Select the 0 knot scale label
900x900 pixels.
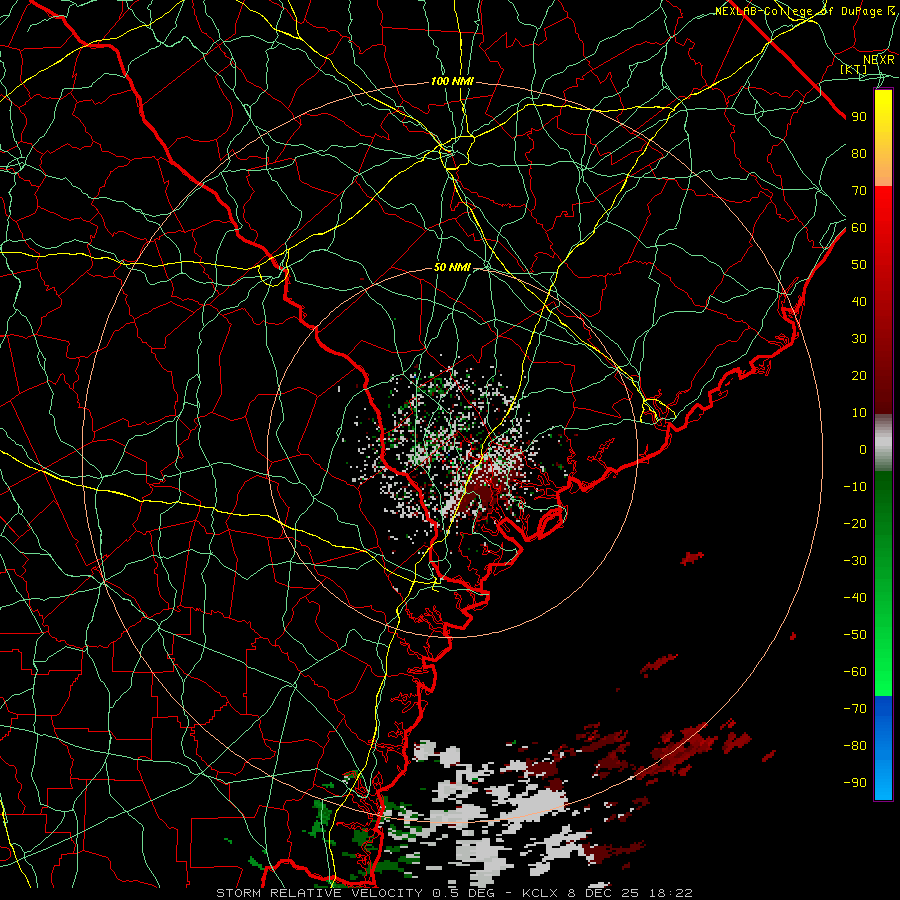tap(863, 450)
